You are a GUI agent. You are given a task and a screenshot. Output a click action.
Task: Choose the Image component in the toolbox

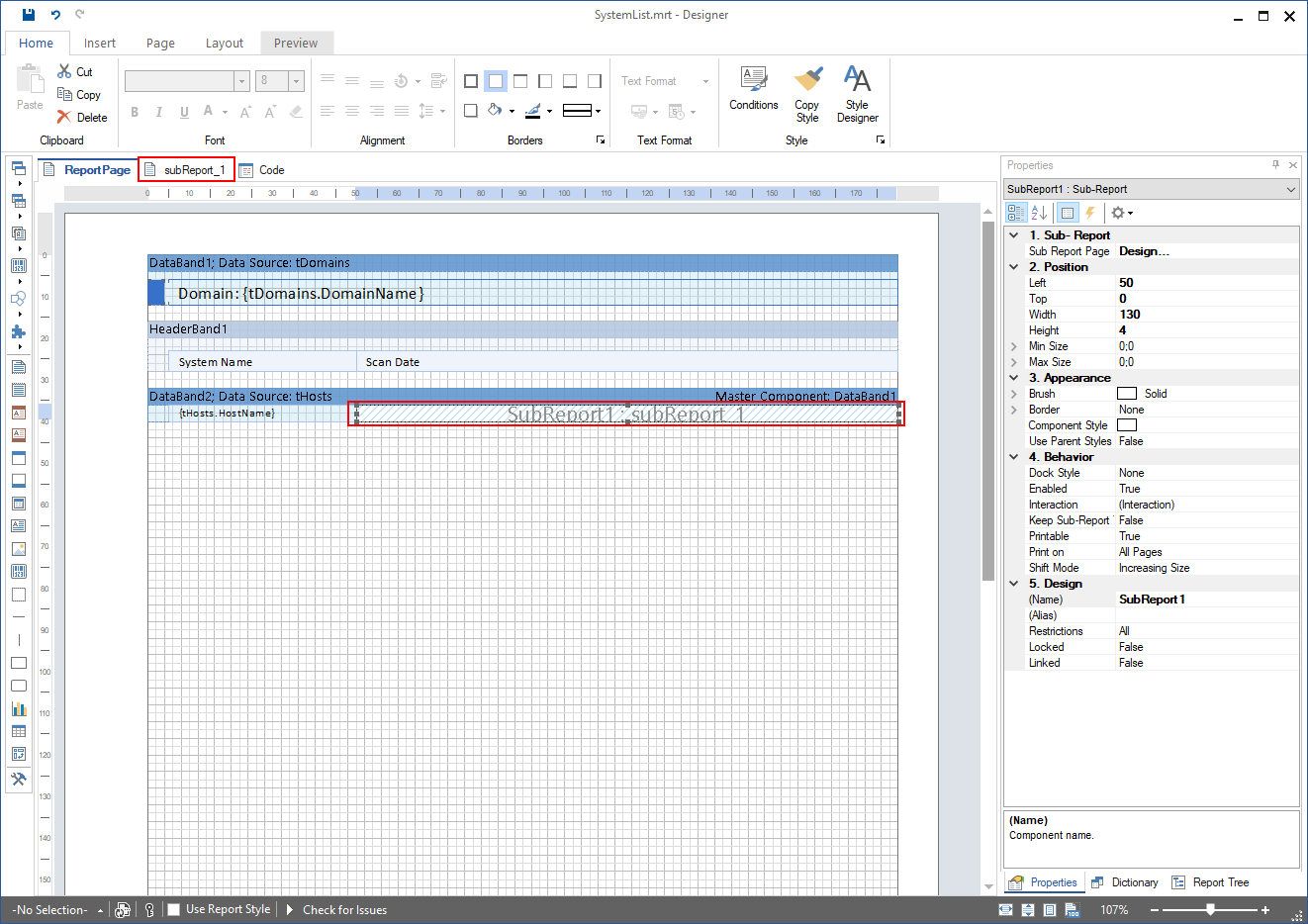(18, 549)
